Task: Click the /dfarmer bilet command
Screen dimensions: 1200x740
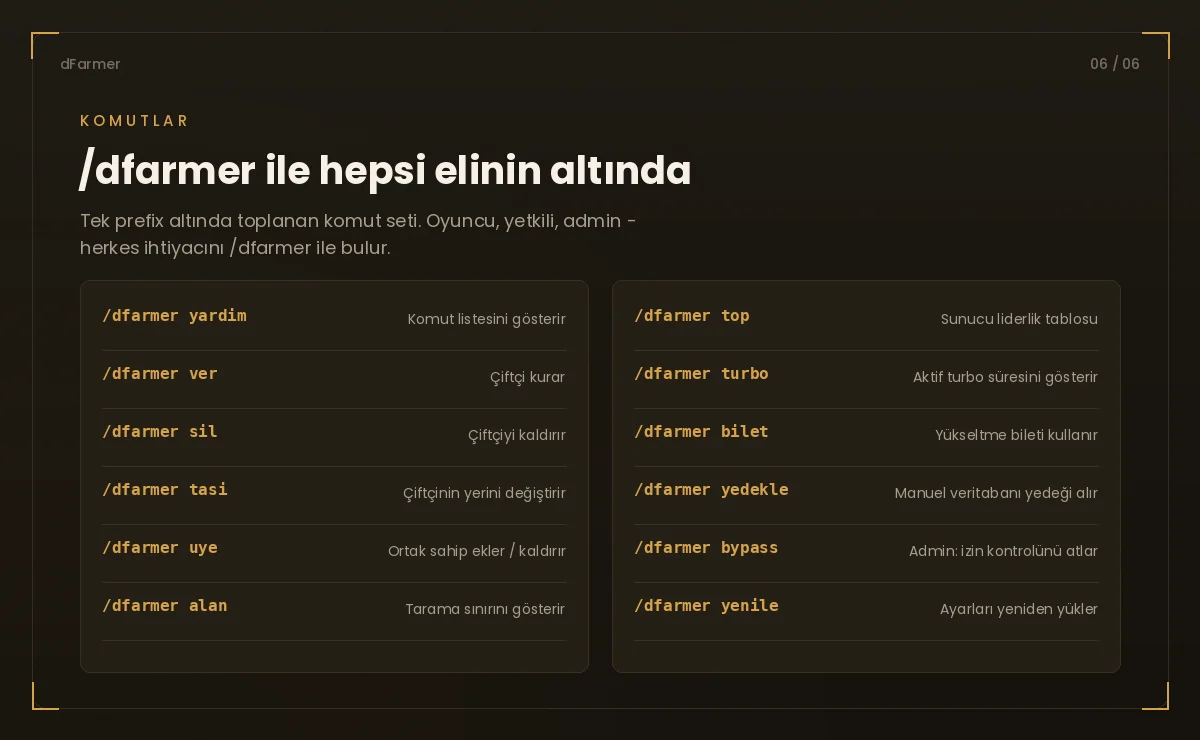Action: tap(701, 432)
